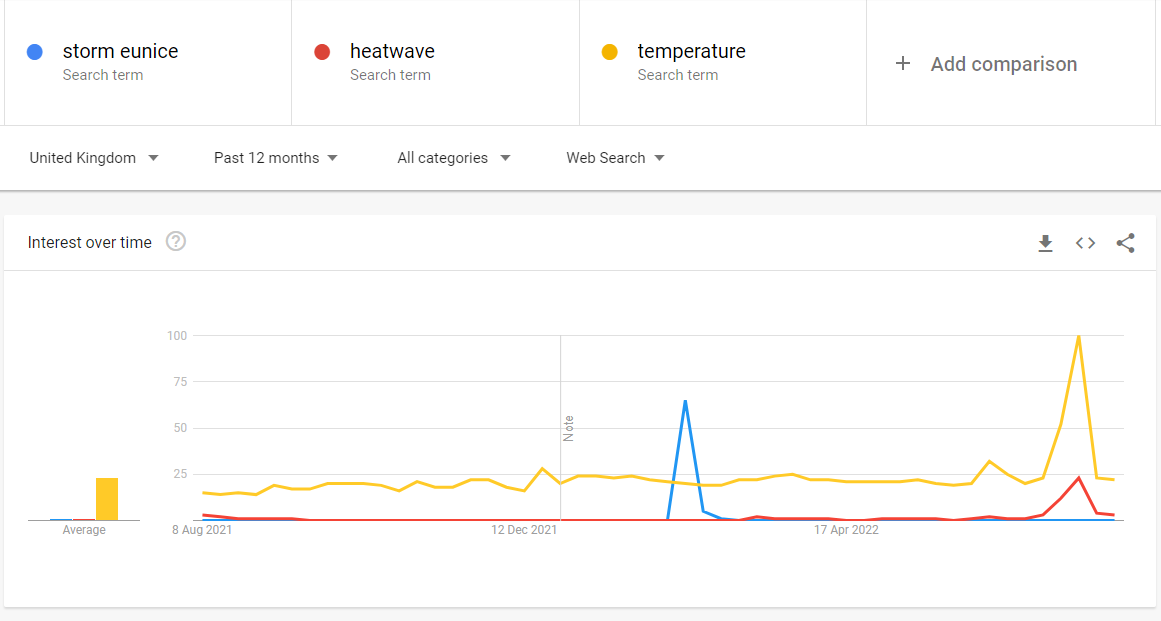Viewport: 1161px width, 621px height.
Task: Edit the heatwave search term
Action: coord(392,51)
